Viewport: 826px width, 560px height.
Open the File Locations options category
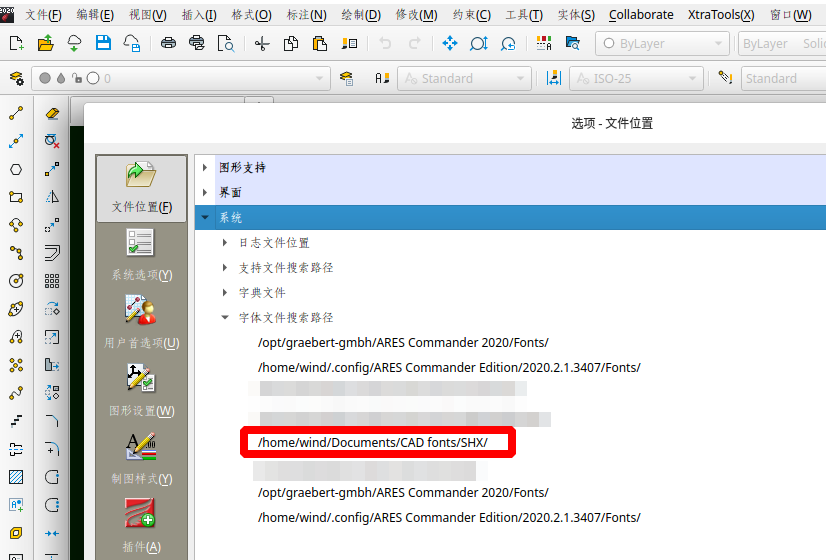click(141, 188)
